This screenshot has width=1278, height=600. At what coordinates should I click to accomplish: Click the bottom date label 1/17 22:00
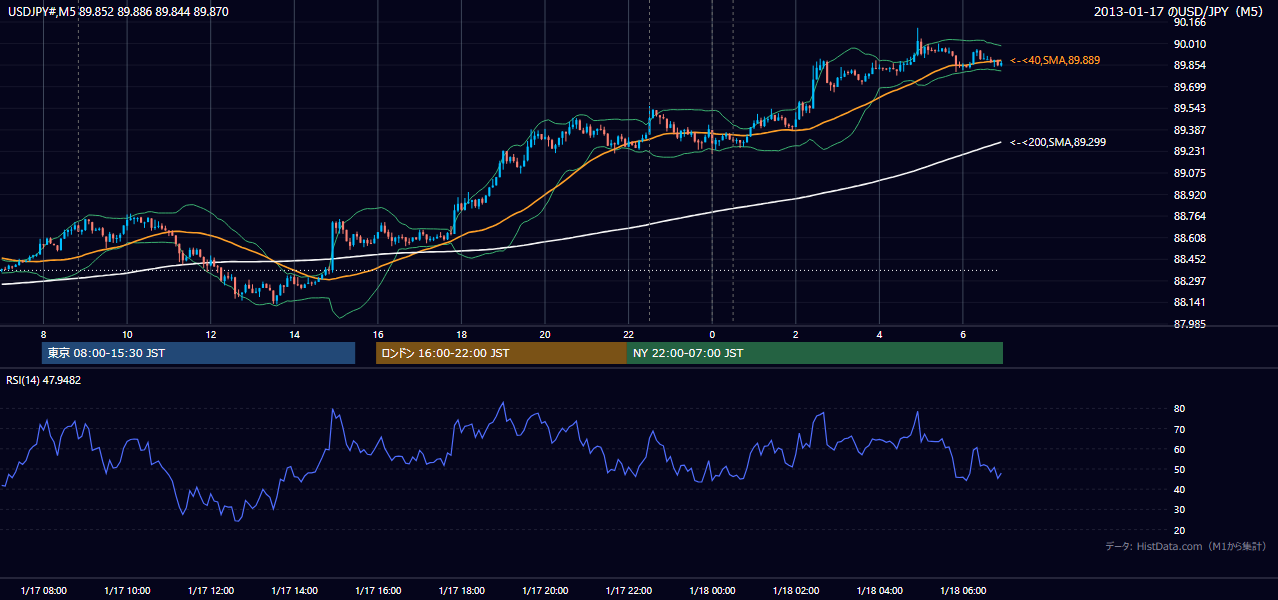(628, 591)
